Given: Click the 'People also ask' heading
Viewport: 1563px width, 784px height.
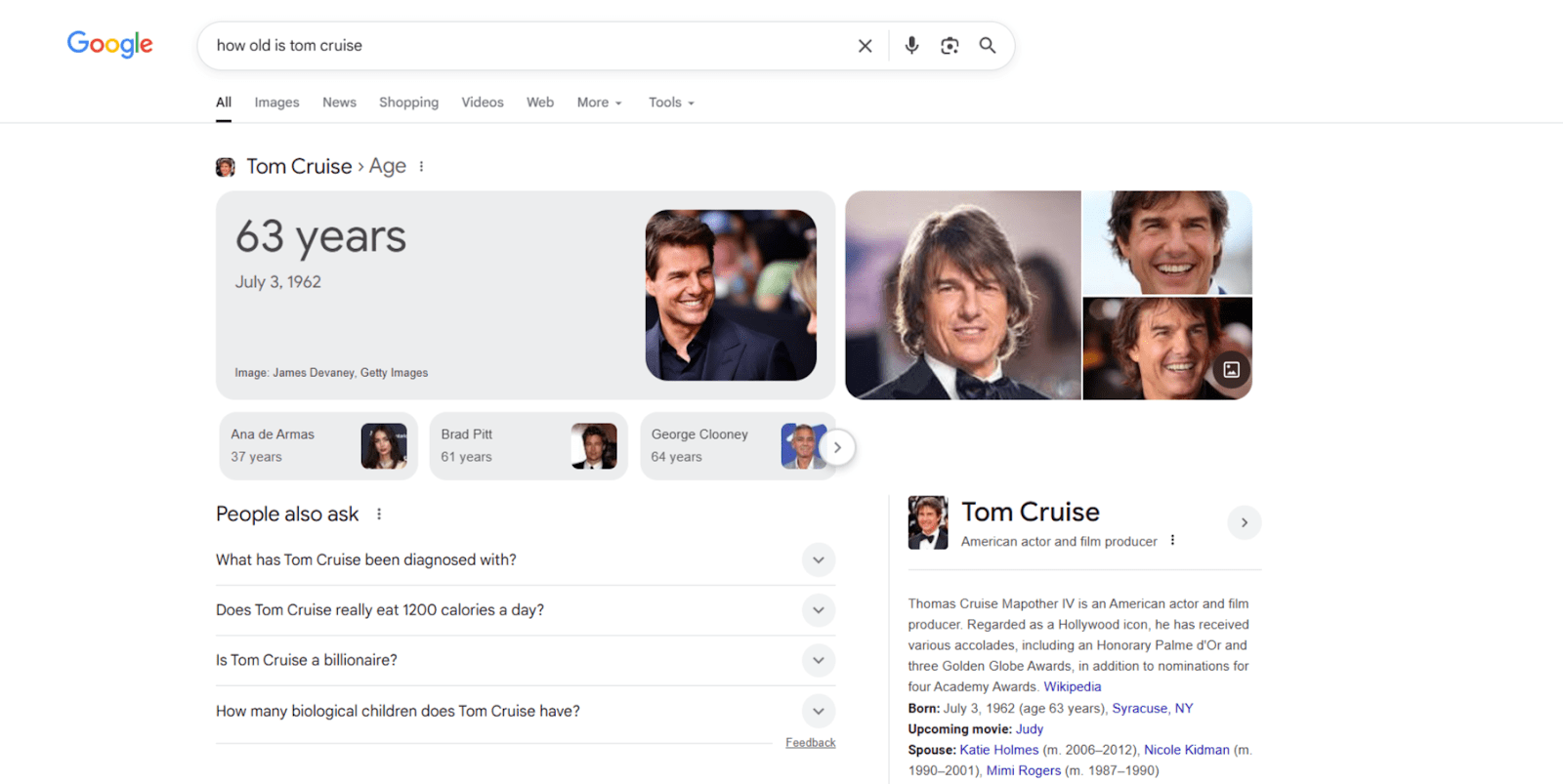Looking at the screenshot, I should coord(287,515).
